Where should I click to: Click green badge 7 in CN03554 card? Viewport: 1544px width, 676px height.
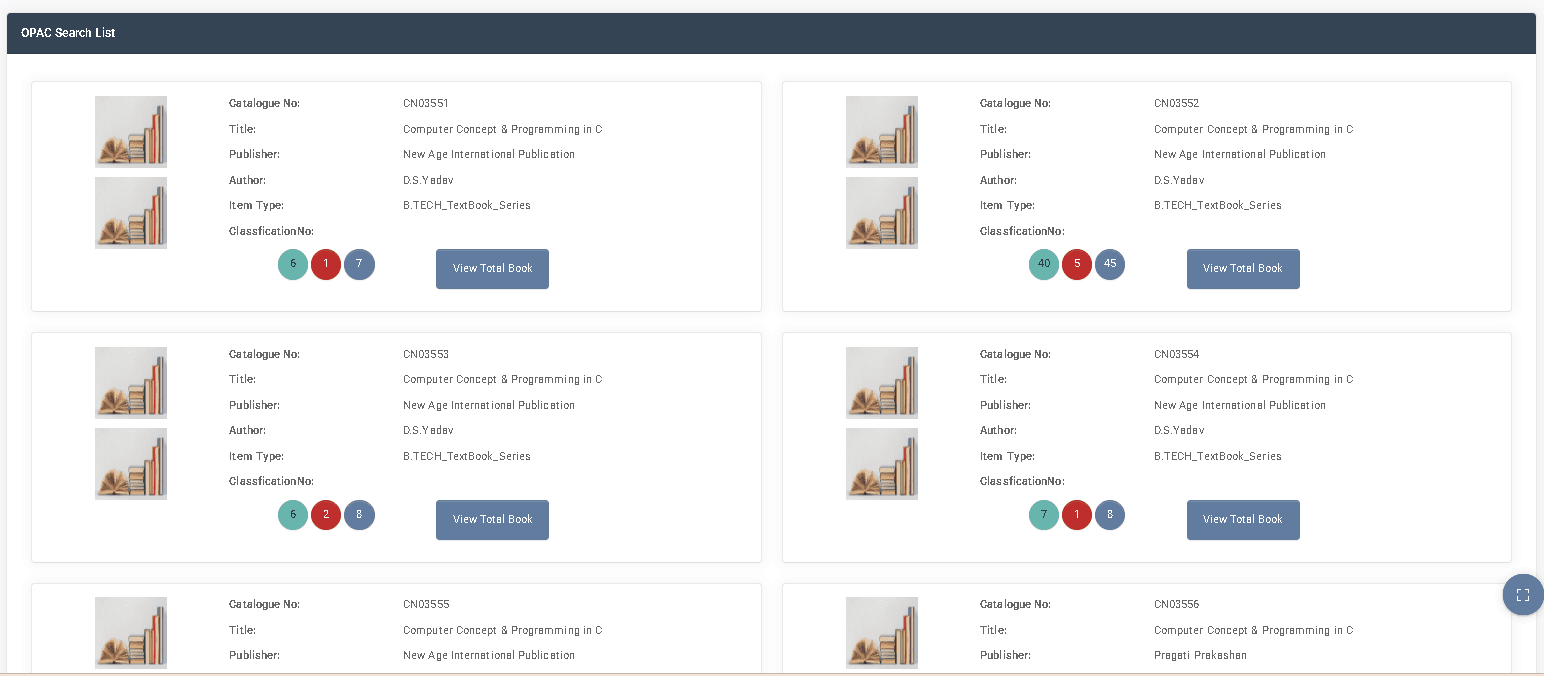pos(1044,515)
